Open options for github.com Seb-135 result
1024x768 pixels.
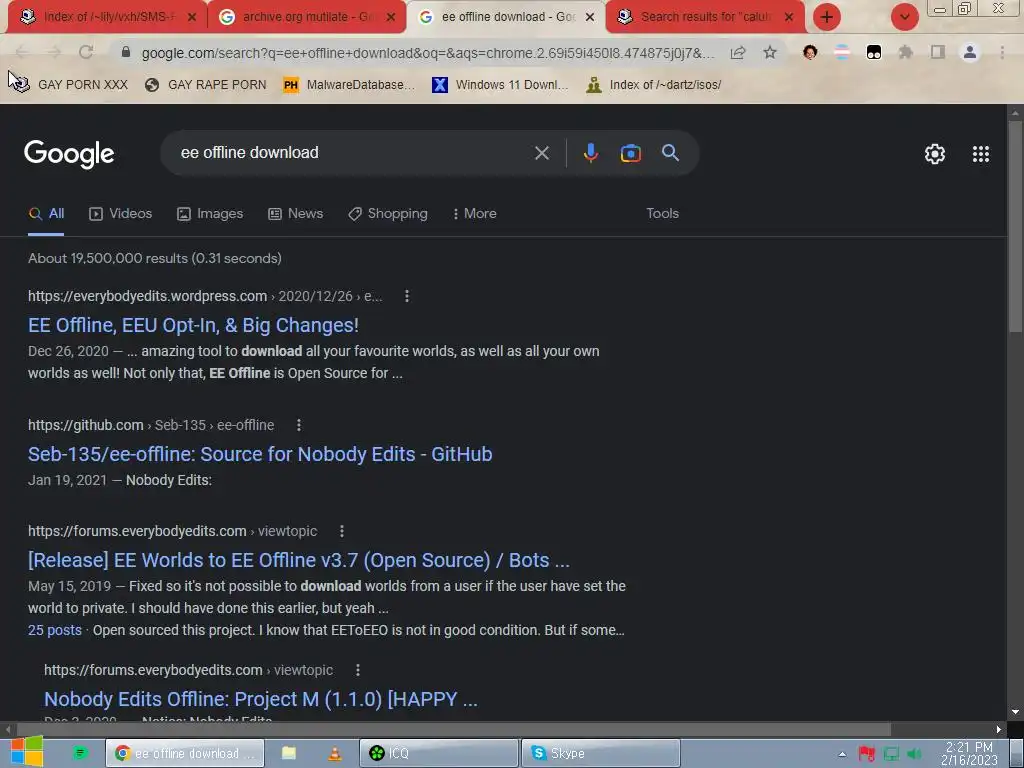[x=298, y=425]
